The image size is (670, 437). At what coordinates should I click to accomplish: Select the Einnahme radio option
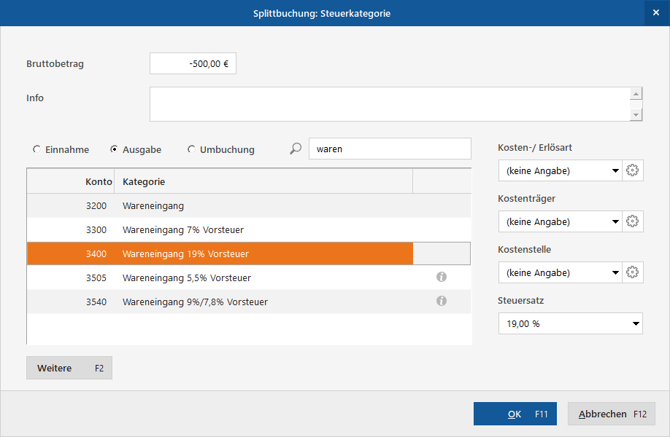tap(37, 150)
